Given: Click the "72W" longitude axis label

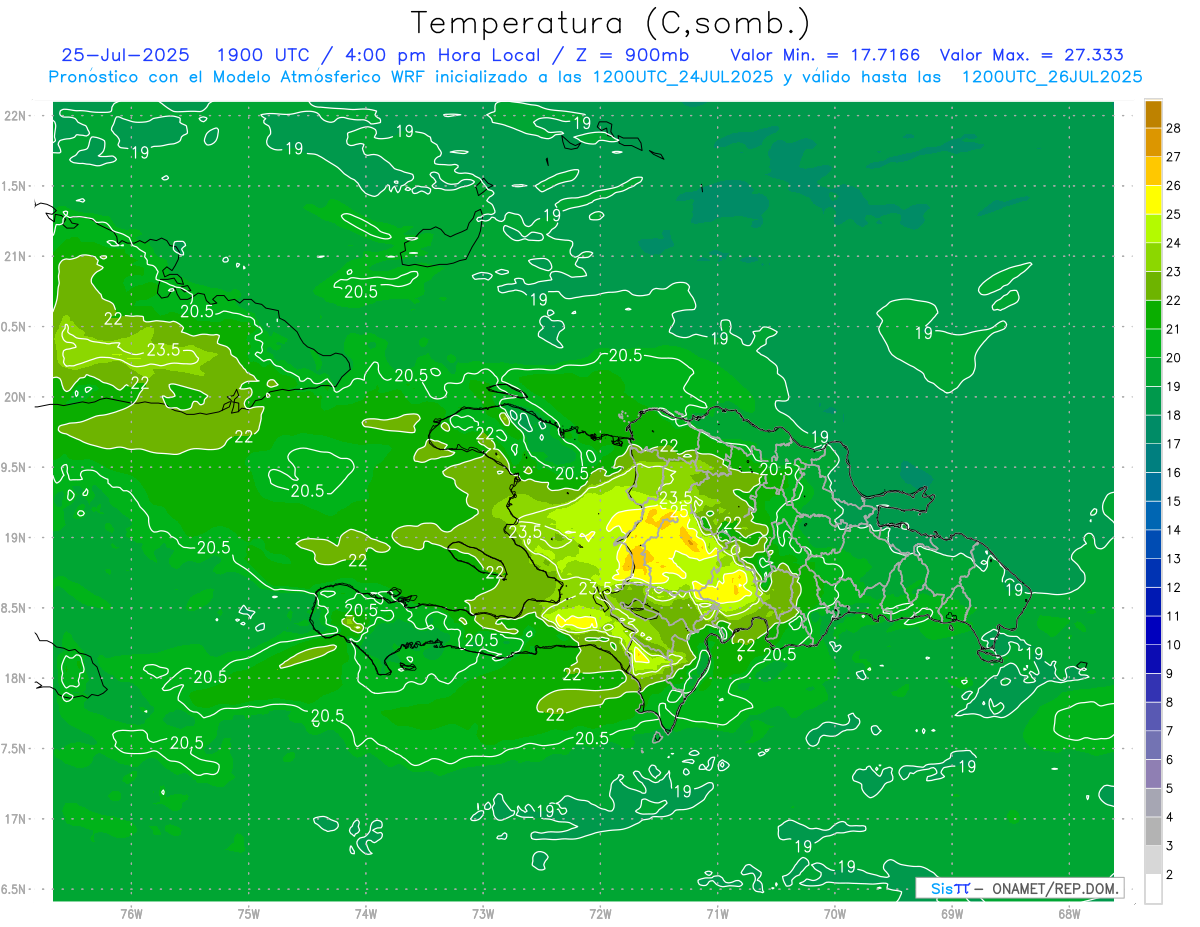Looking at the screenshot, I should [x=600, y=914].
